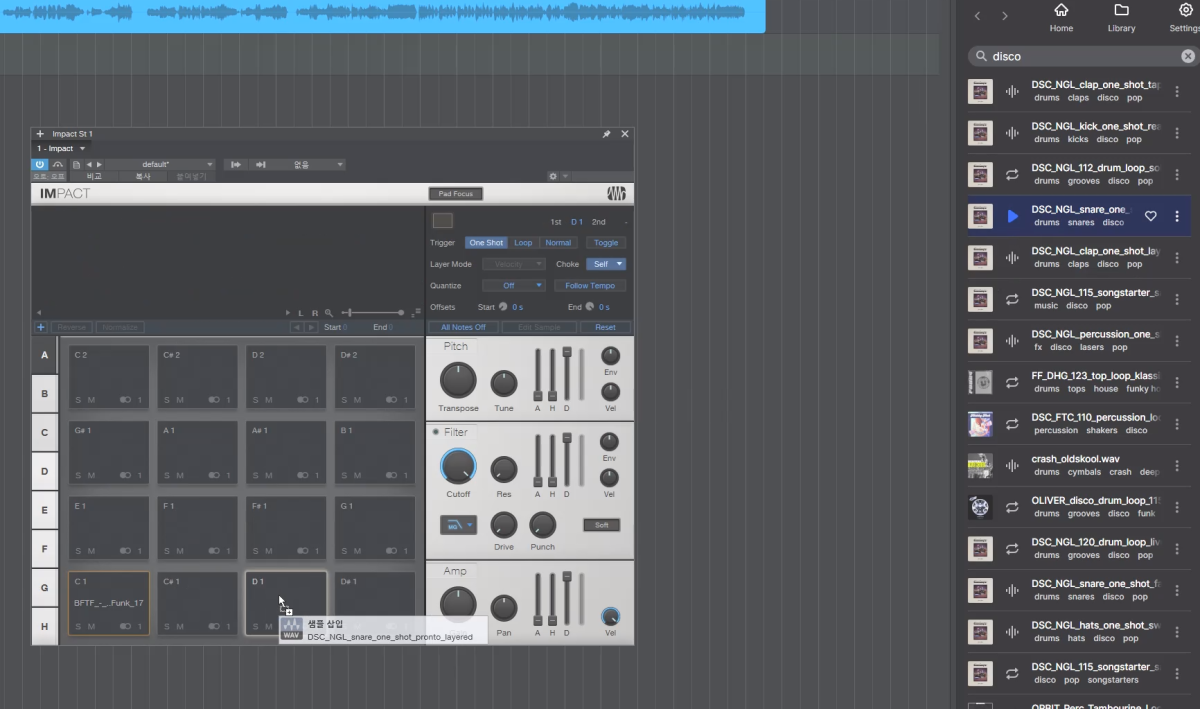Switch to pad bank A
The width and height of the screenshot is (1200, 709).
(44, 355)
